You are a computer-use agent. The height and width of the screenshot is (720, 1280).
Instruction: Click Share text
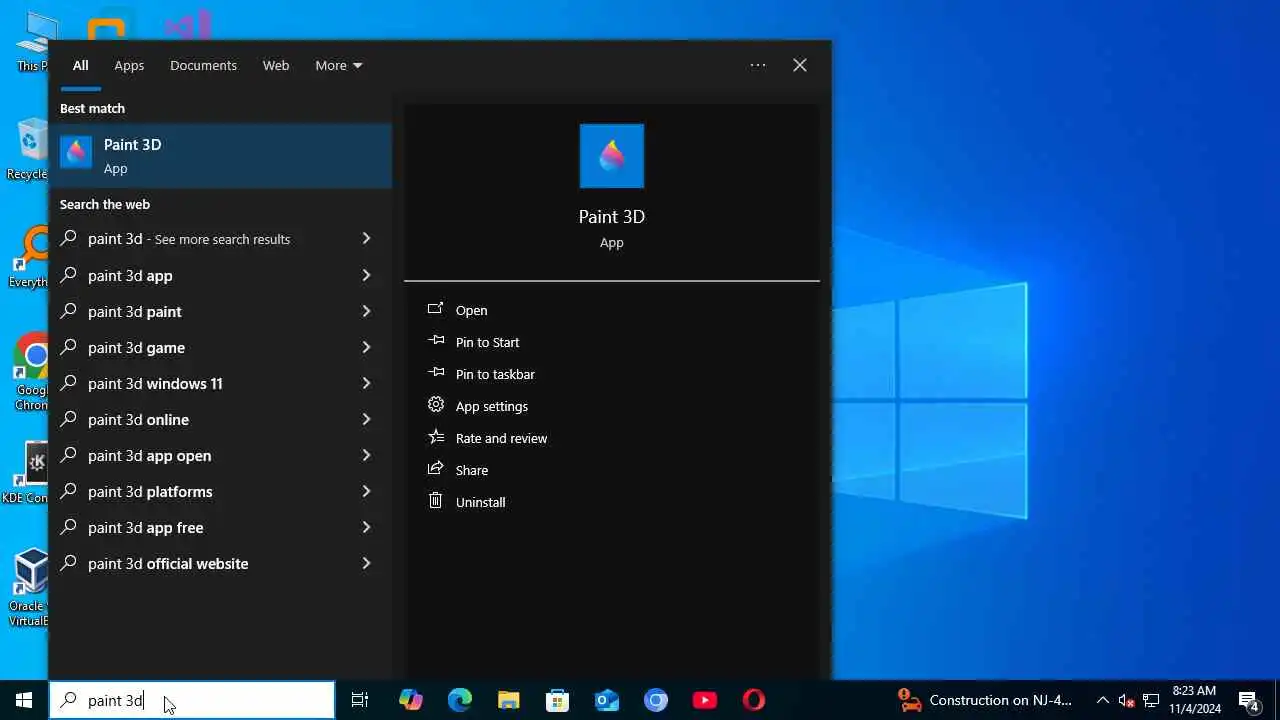(472, 470)
